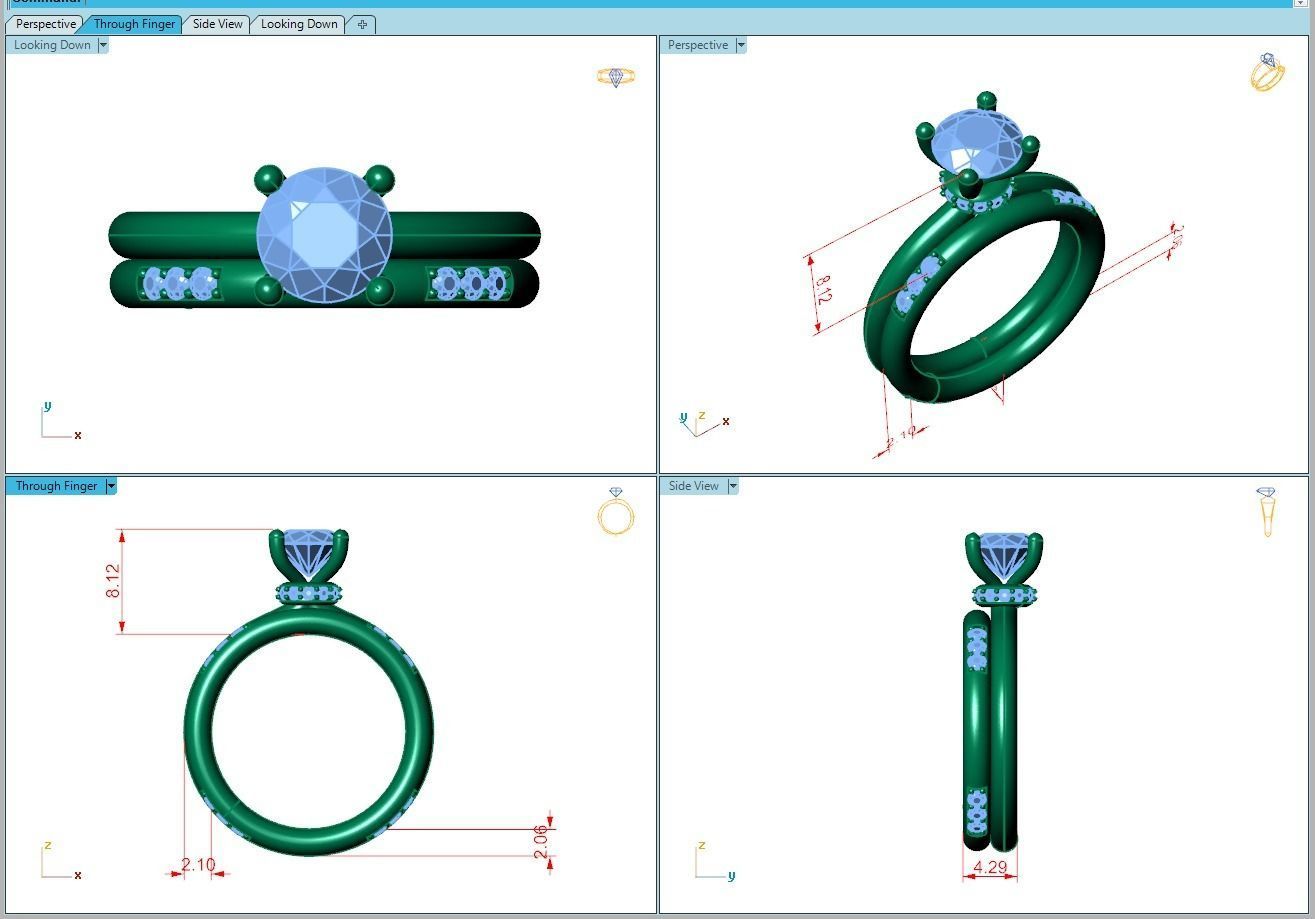Image resolution: width=1315 pixels, height=919 pixels.
Task: Click the ring icon in Side View viewport corner
Action: point(1267,511)
